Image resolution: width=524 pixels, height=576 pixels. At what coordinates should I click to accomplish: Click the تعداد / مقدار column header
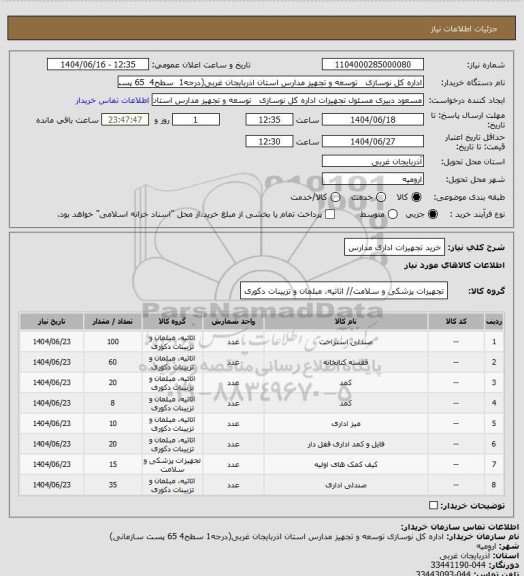click(x=112, y=321)
